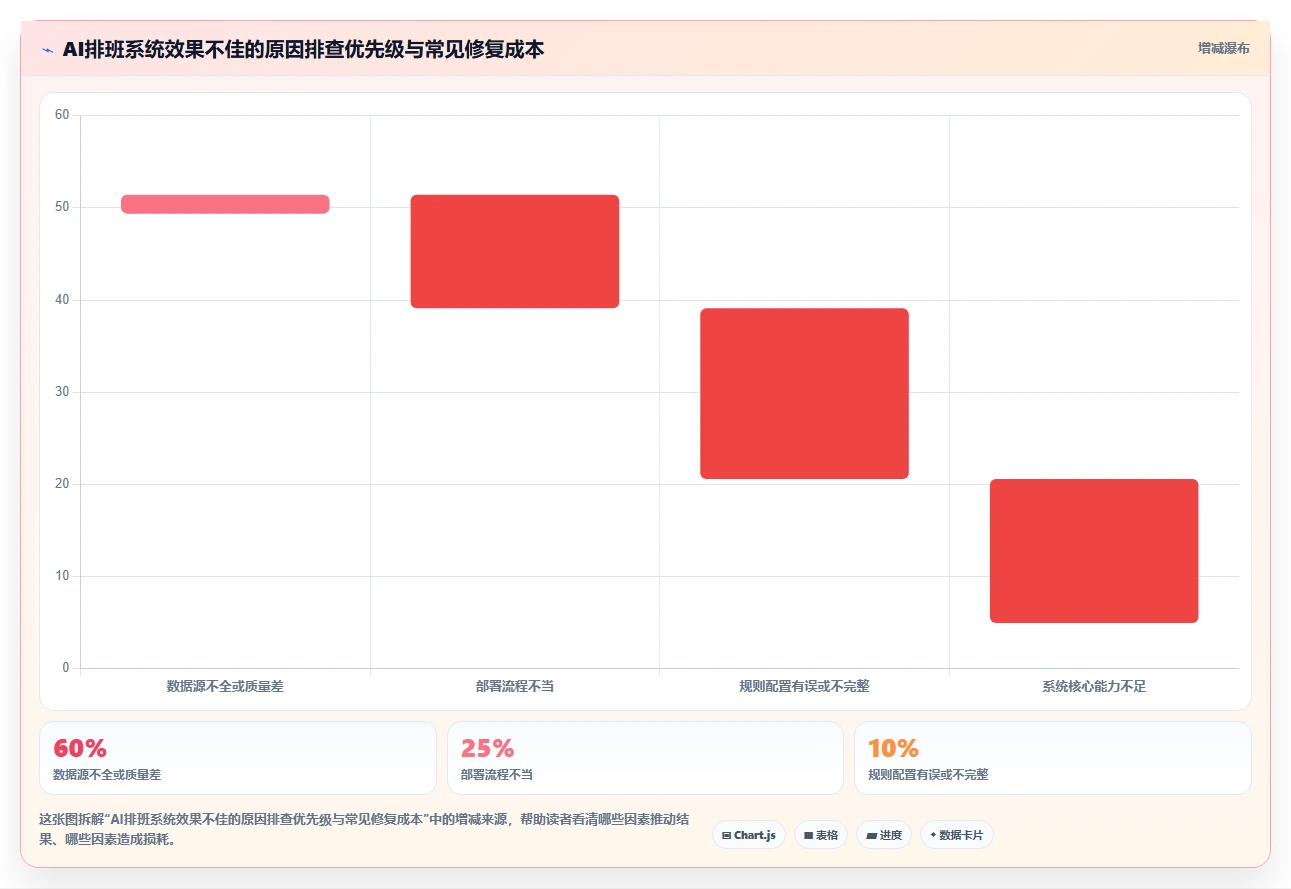Click the y-axis value 20
Screen dimensions: 1291x889
click(62, 484)
